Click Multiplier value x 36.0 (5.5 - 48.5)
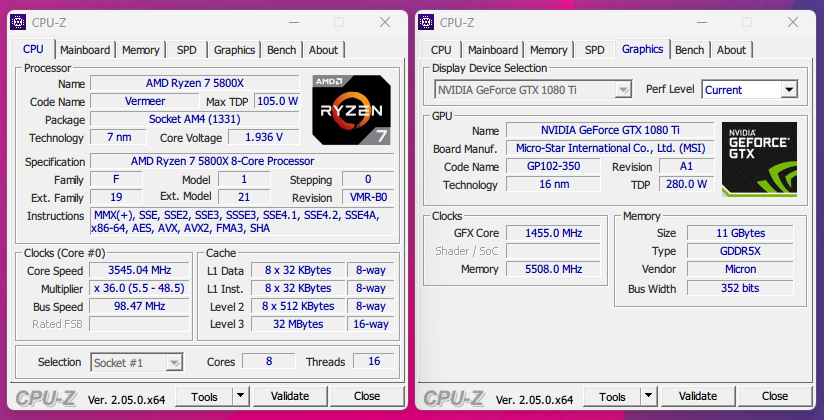The image size is (824, 420). pos(139,289)
